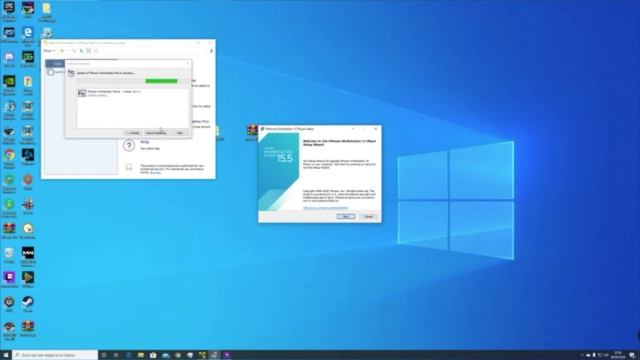Click the Cortana circle on taskbar

(104, 355)
